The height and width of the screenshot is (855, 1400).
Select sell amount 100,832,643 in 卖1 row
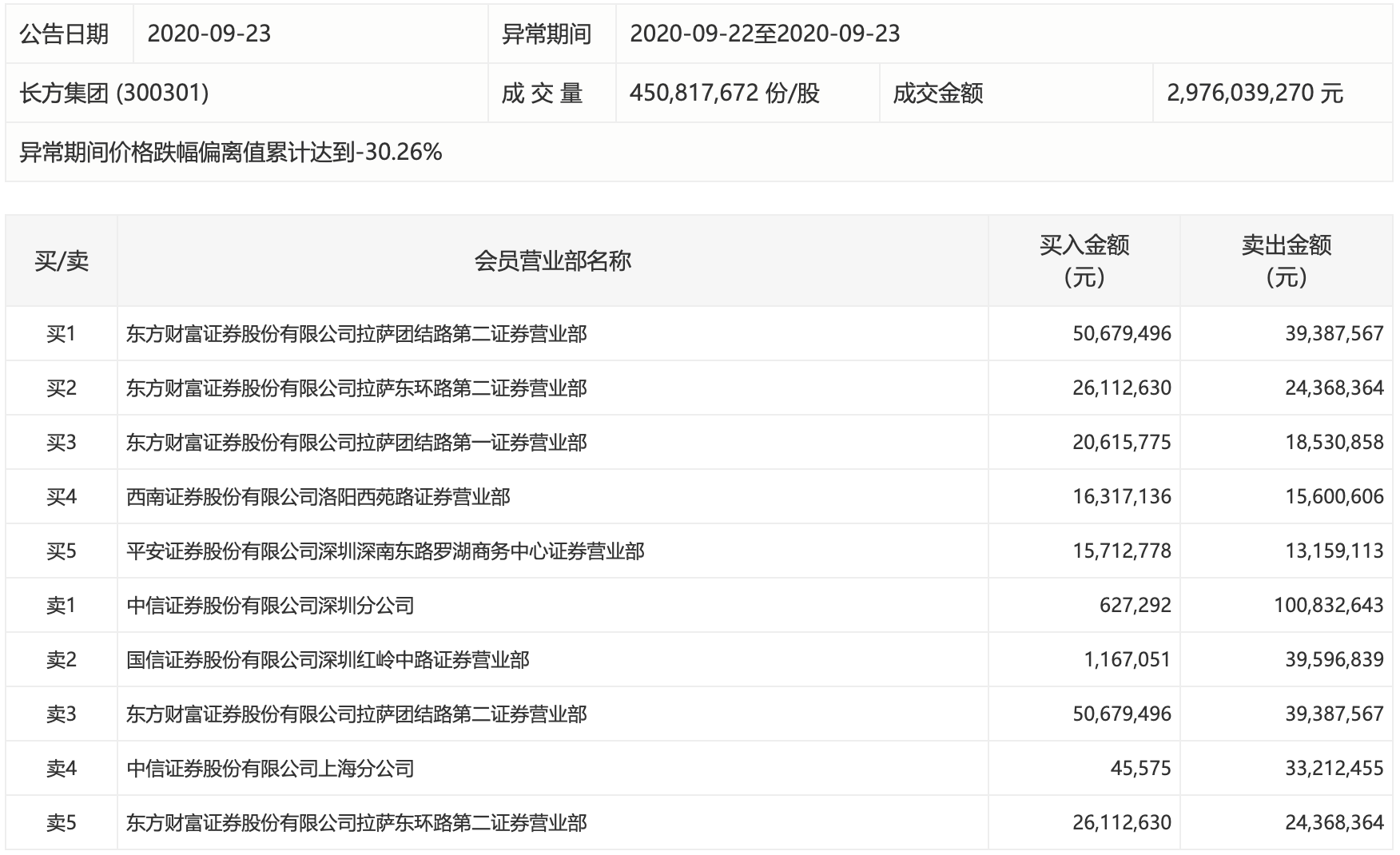pos(1328,606)
